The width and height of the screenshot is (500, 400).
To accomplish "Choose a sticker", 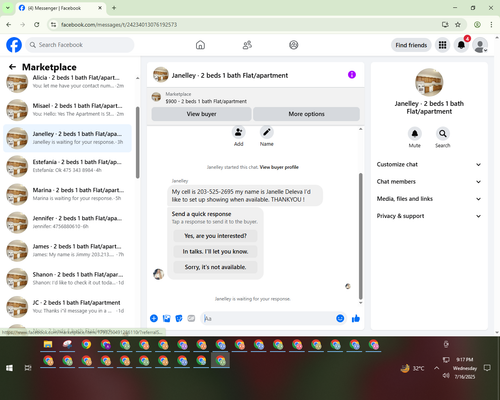I will (x=179, y=318).
